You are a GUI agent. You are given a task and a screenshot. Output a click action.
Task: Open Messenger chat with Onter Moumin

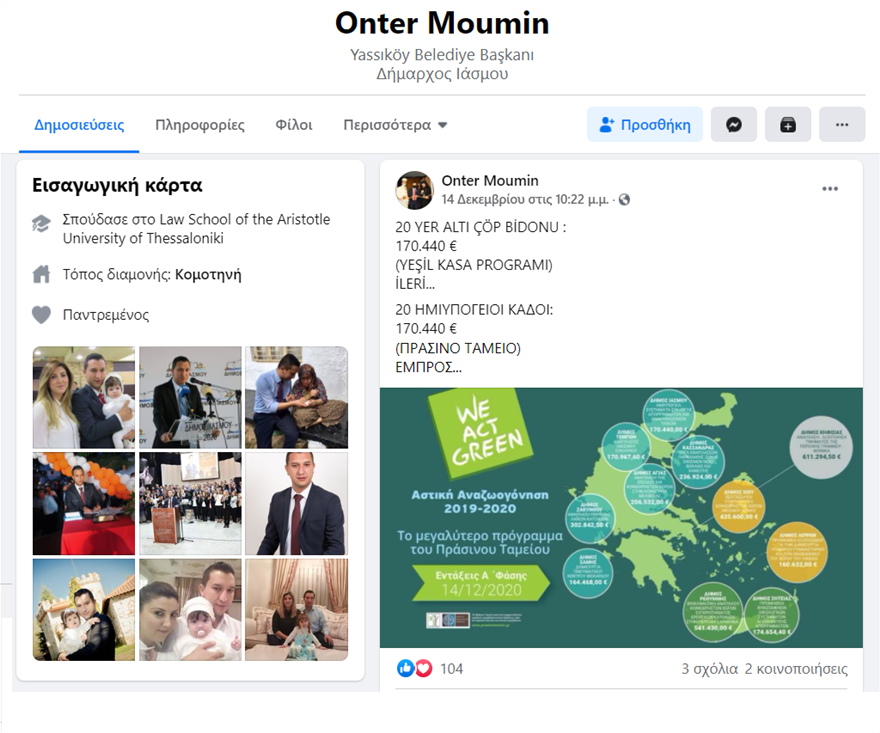(x=734, y=125)
